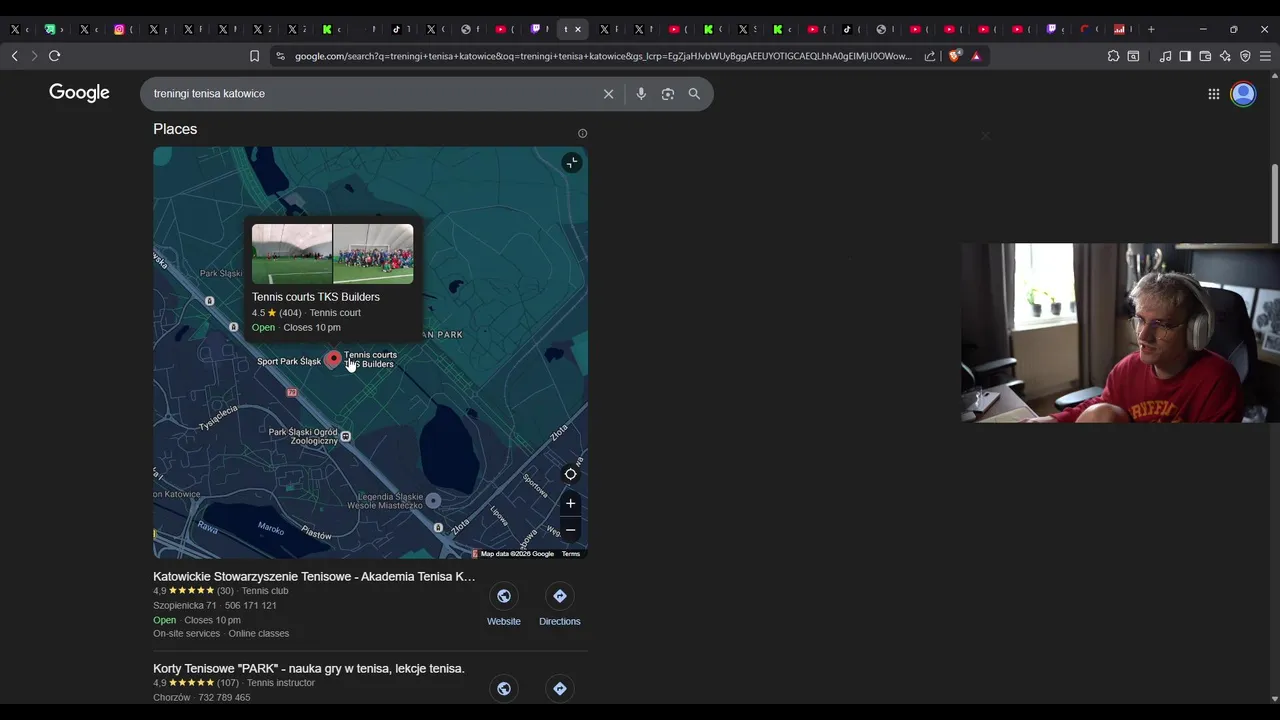Bookmark this page with the bookmark icon

pyautogui.click(x=254, y=56)
